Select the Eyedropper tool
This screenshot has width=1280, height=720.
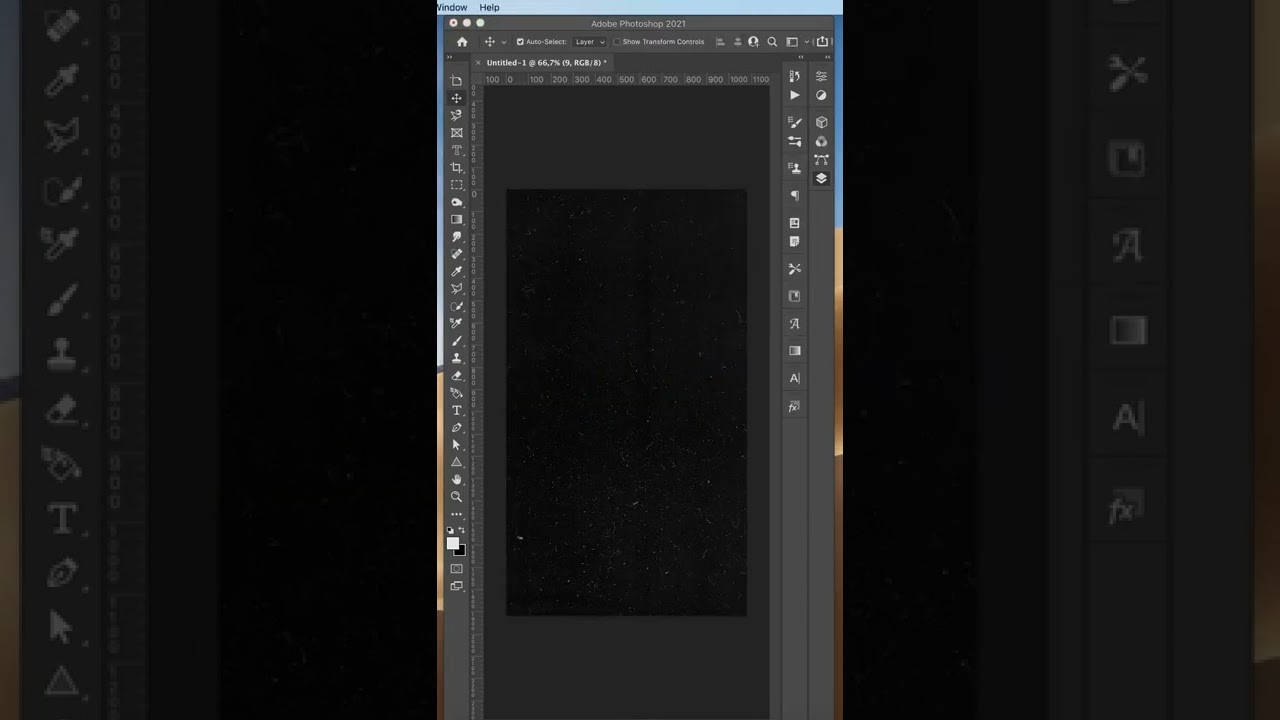(x=456, y=271)
